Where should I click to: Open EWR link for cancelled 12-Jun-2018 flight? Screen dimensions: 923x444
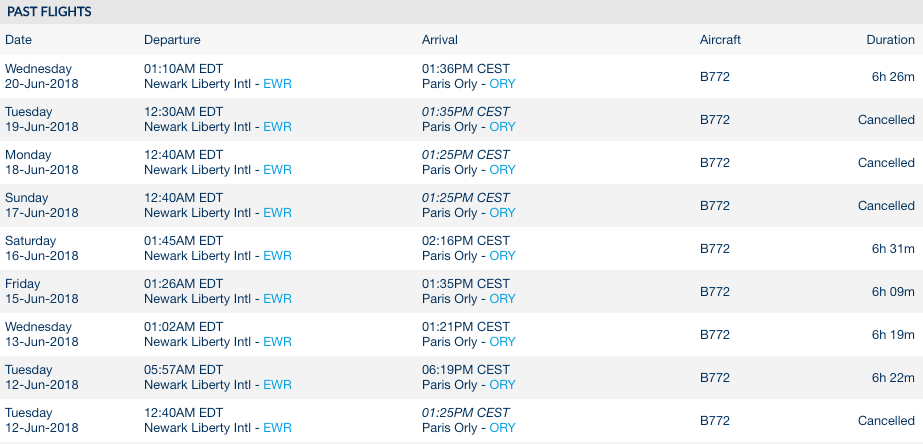tap(277, 428)
